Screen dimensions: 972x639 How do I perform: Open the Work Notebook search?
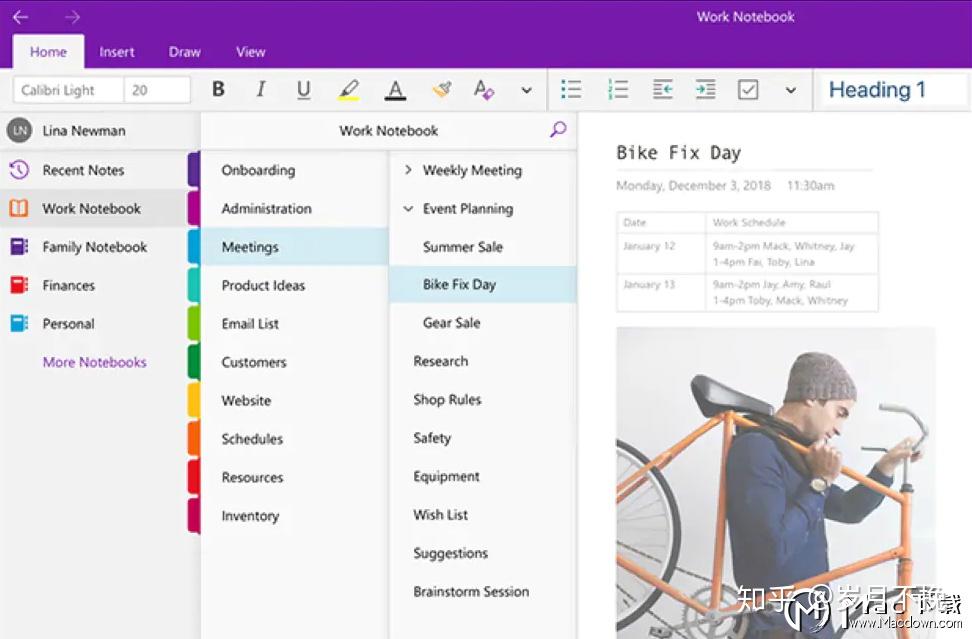[x=558, y=130]
